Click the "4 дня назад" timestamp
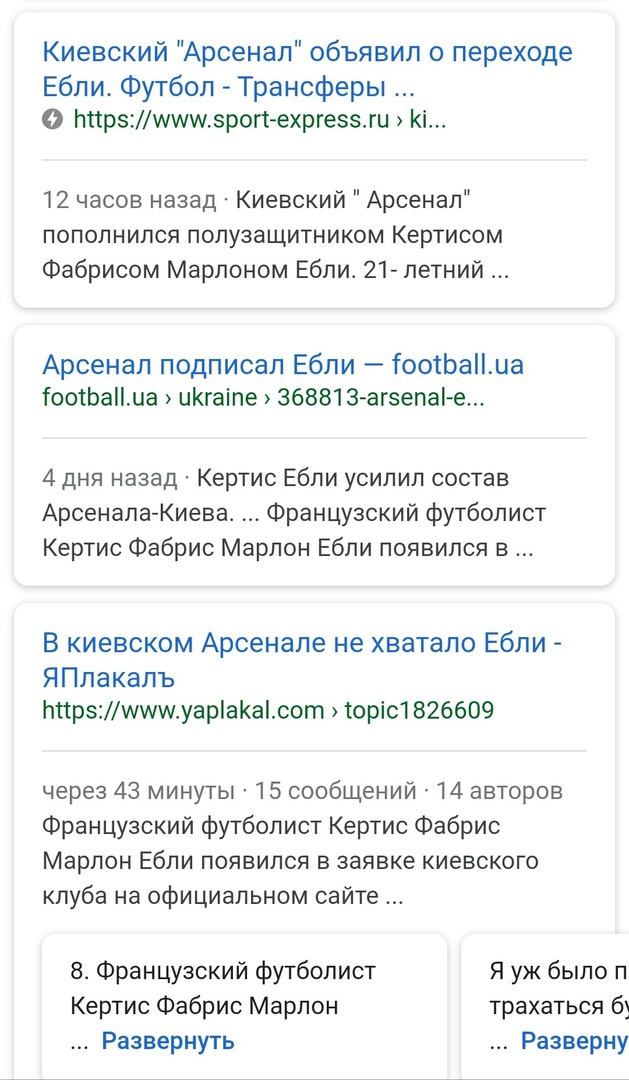The image size is (629, 1080). pyautogui.click(x=110, y=478)
